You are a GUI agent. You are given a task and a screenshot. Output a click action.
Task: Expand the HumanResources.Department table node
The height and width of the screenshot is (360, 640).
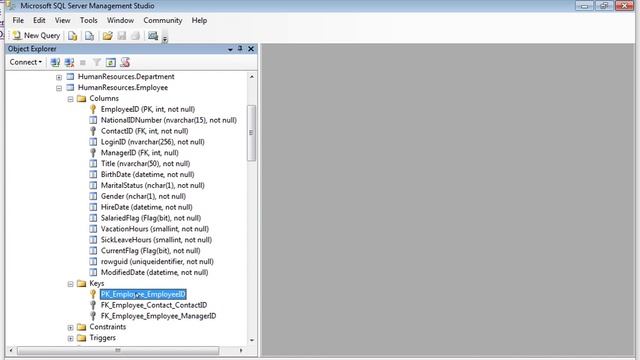coord(59,77)
